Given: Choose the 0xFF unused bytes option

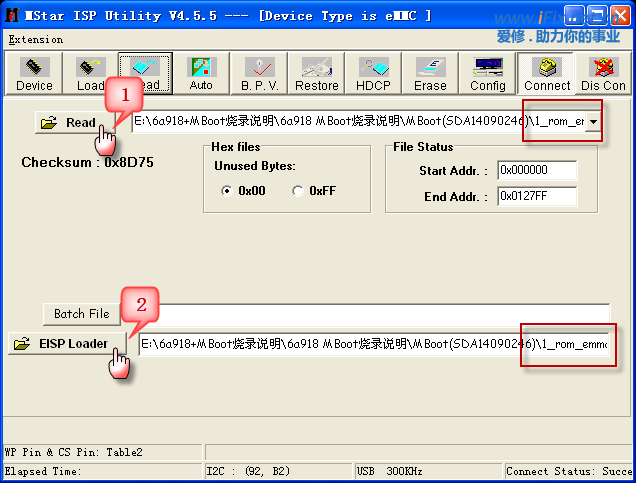Looking at the screenshot, I should click(x=298, y=191).
